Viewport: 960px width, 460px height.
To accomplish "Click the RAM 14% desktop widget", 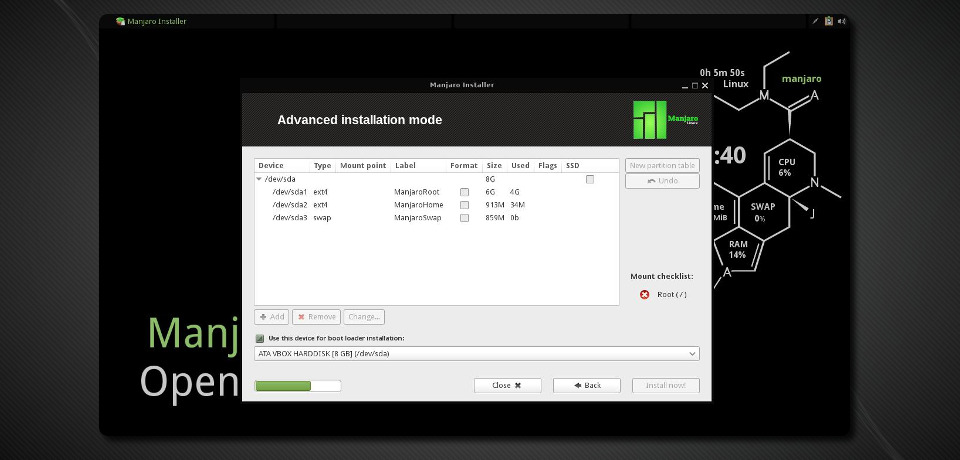I will click(x=738, y=249).
